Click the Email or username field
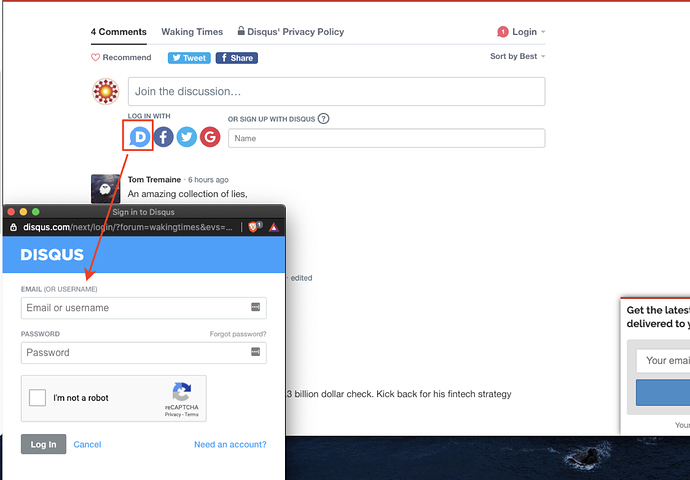The height and width of the screenshot is (480, 690). pyautogui.click(x=143, y=308)
